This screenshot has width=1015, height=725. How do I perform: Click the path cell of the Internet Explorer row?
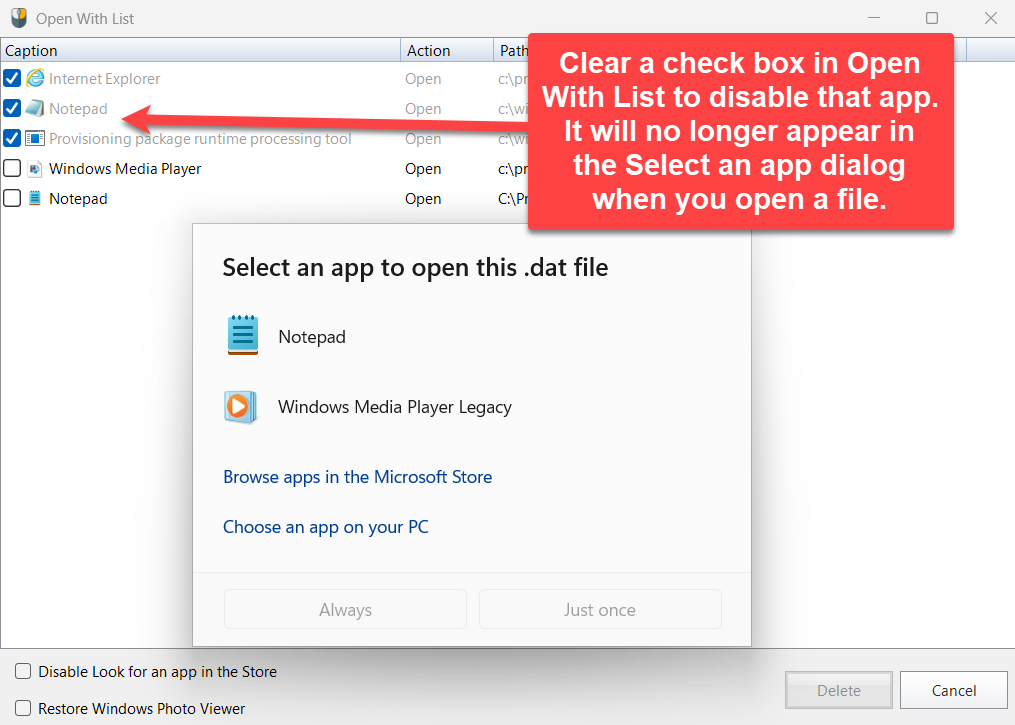512,79
